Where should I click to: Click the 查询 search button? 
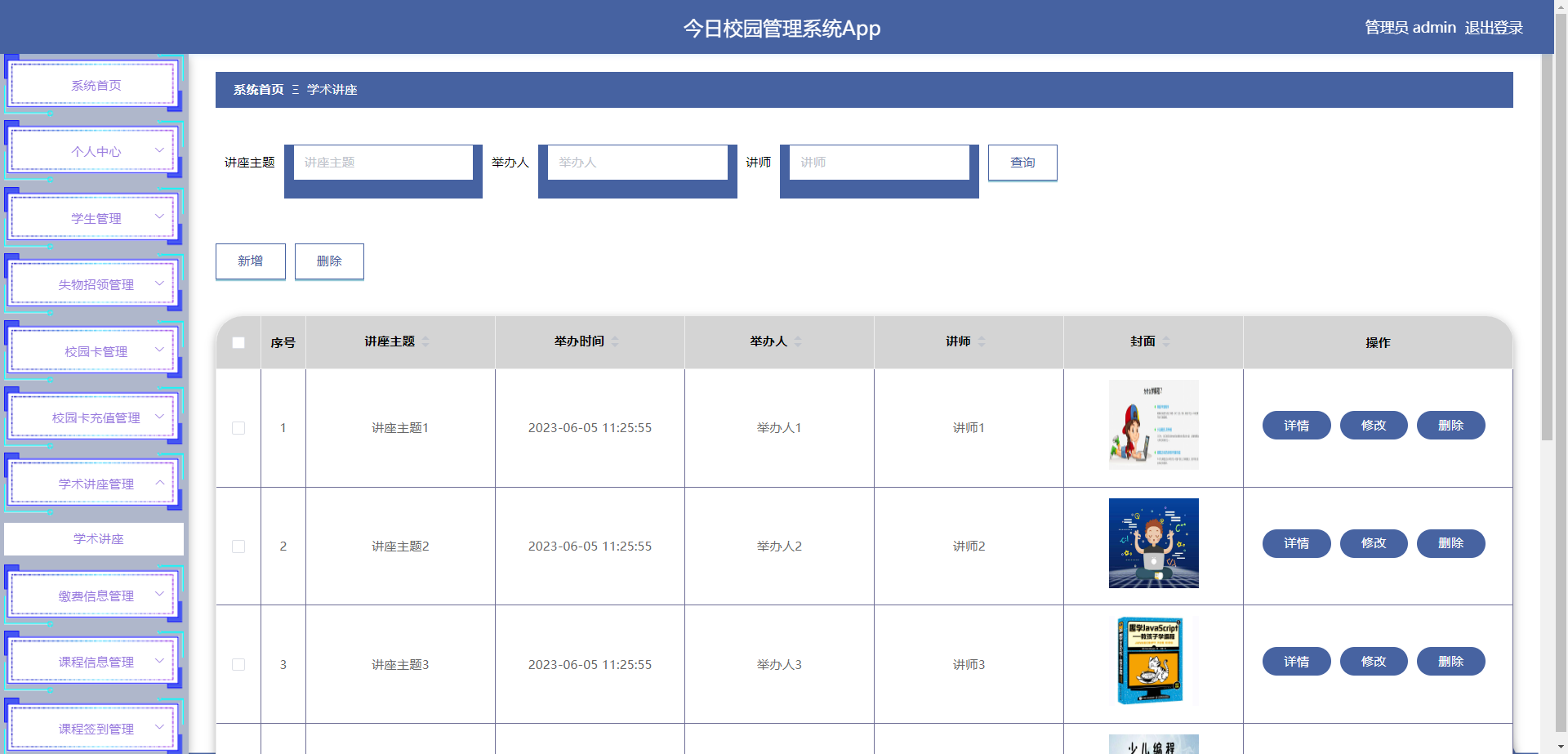(x=1022, y=163)
